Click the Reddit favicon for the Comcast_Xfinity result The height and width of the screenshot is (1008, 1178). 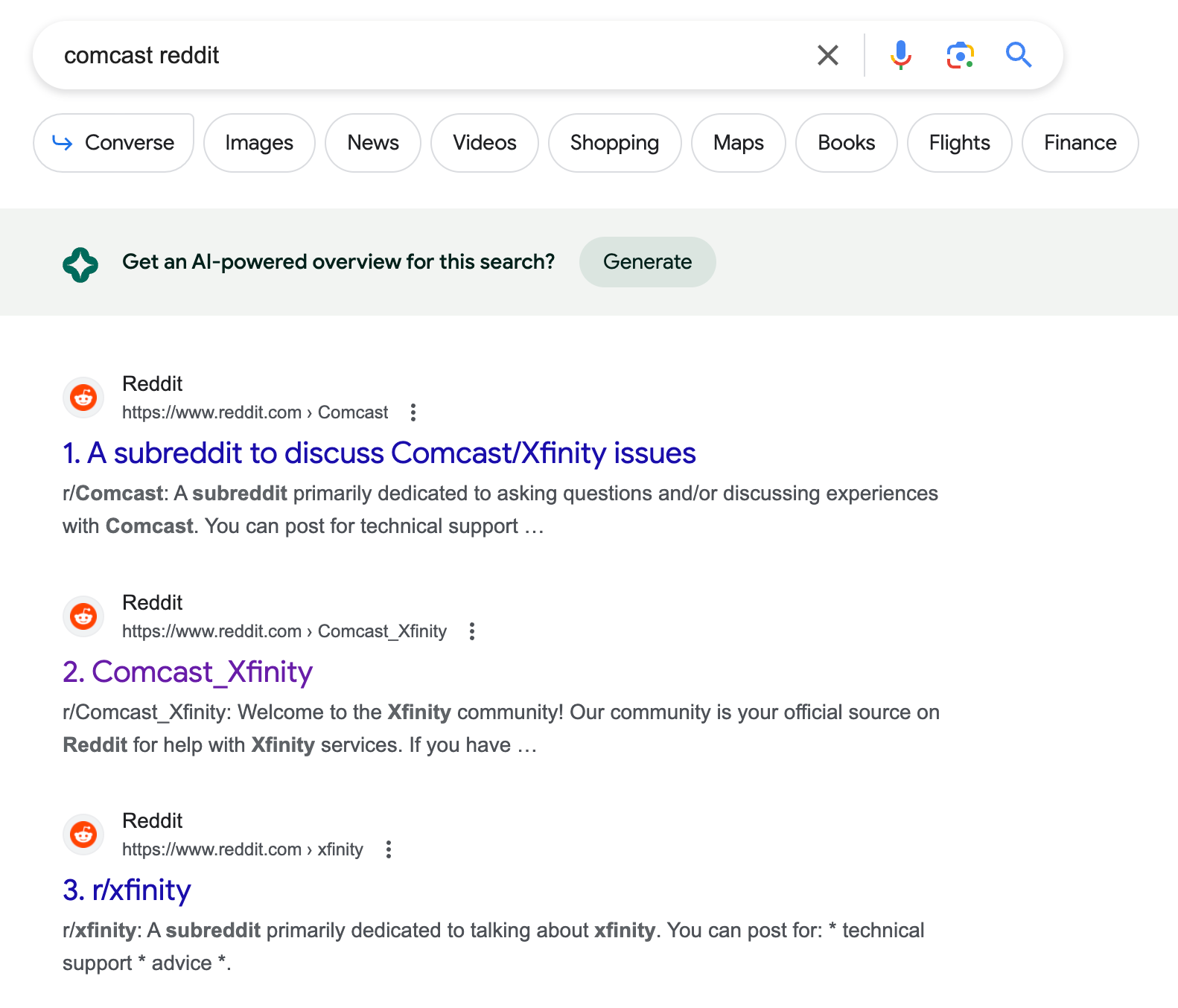tap(83, 616)
